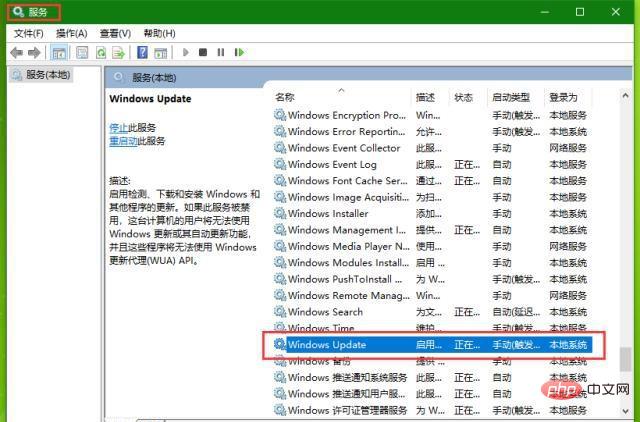This screenshot has width=640, height=422.
Task: Click gear icon of Windows Event Log
Action: pyautogui.click(x=280, y=164)
